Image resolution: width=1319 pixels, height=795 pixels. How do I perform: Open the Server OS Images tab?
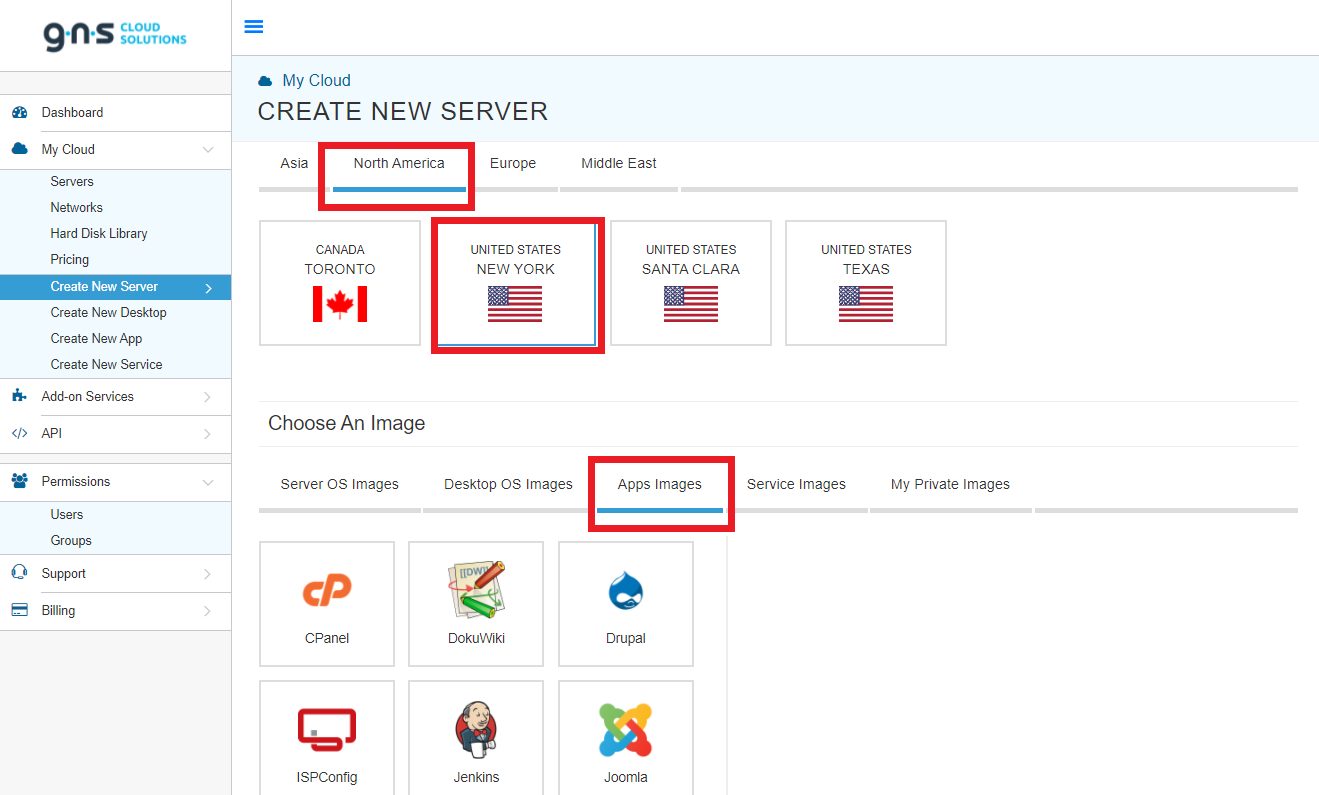340,484
